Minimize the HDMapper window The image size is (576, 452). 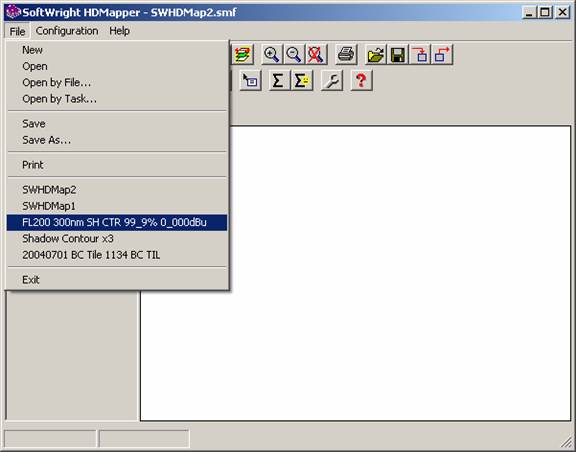529,12
